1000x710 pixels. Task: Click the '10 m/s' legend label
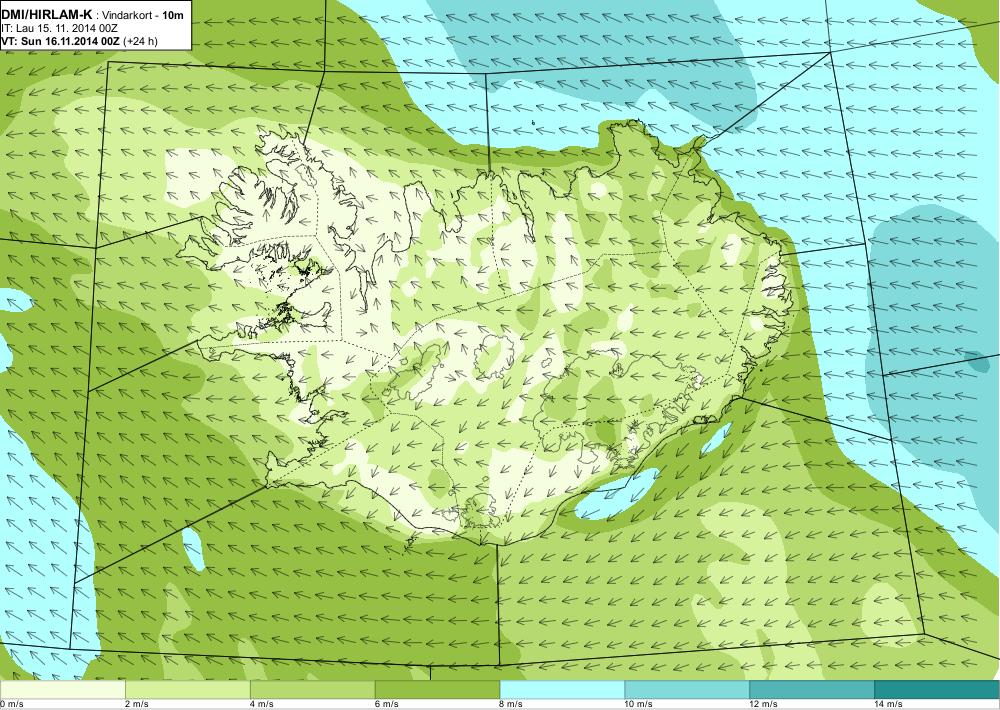point(640,704)
